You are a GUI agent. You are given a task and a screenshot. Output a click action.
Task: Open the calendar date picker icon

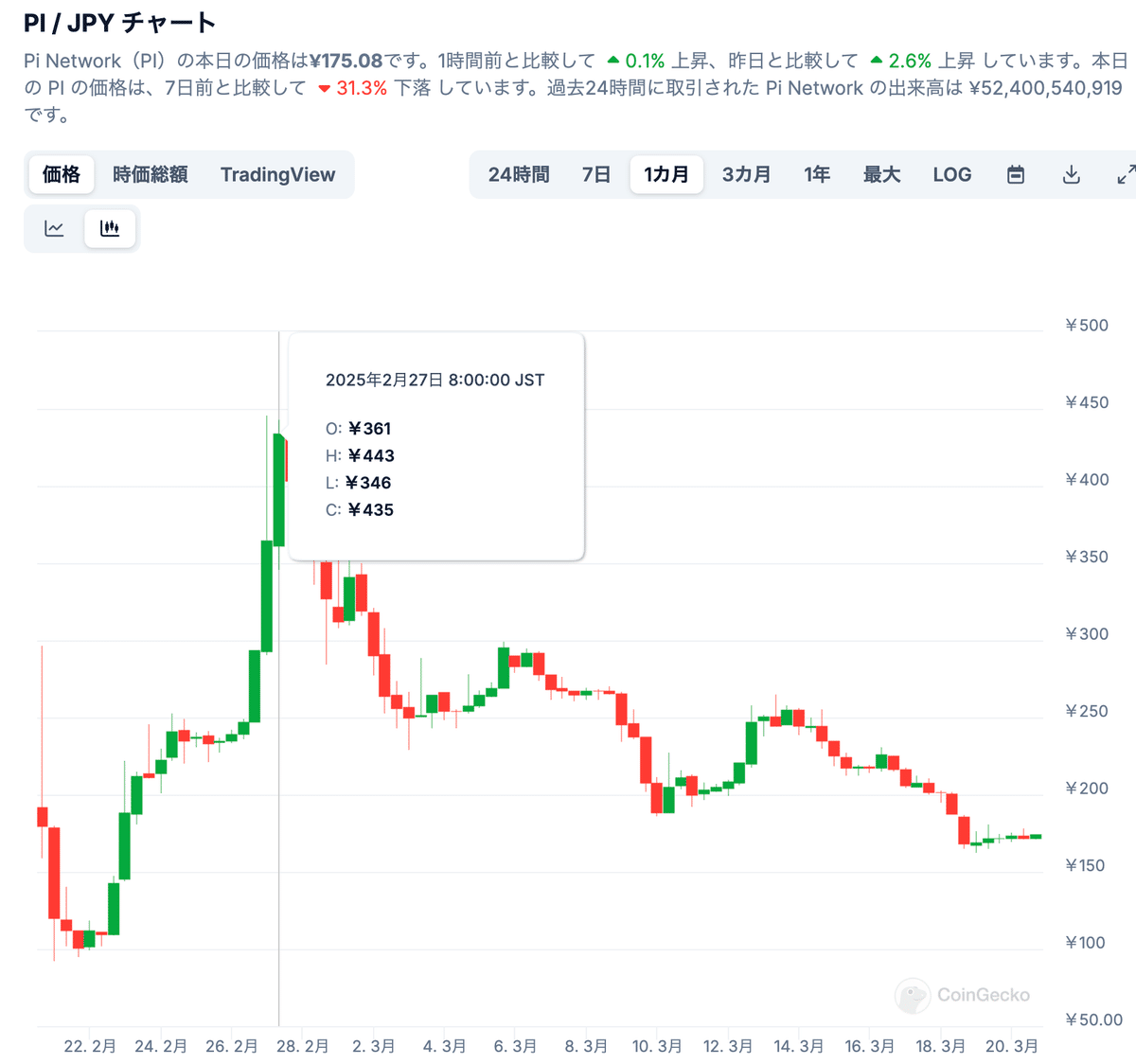1016,174
